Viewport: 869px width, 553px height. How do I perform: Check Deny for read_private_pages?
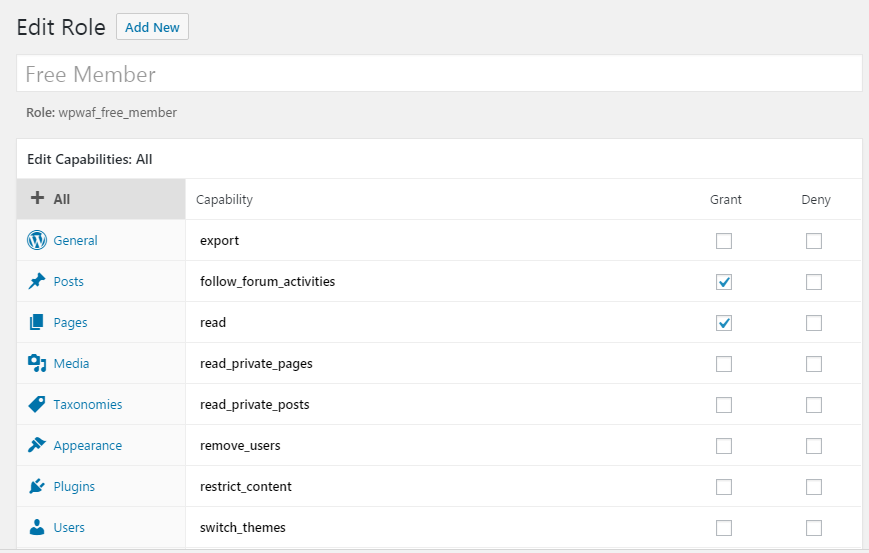(x=814, y=364)
